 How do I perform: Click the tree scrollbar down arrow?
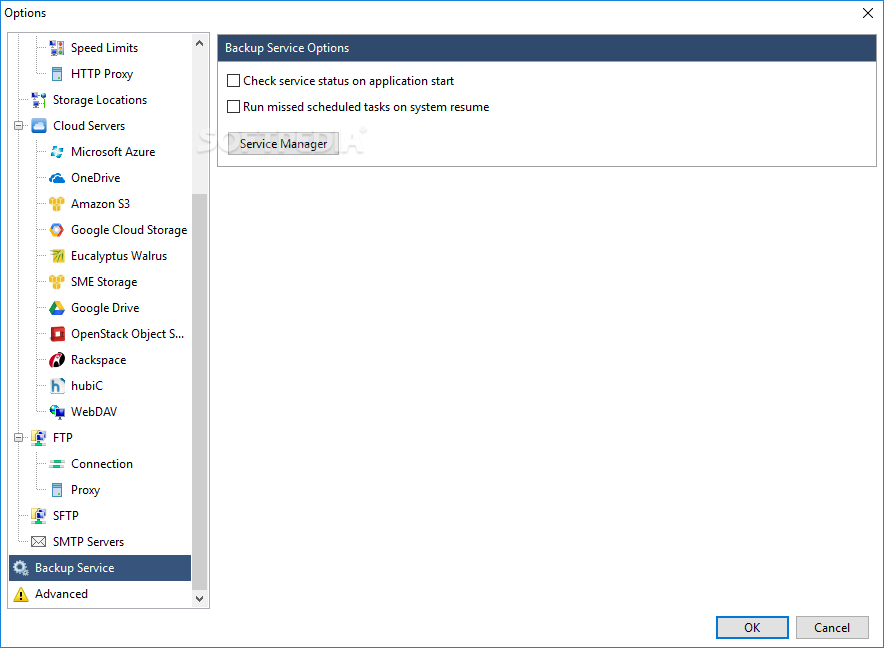click(200, 599)
